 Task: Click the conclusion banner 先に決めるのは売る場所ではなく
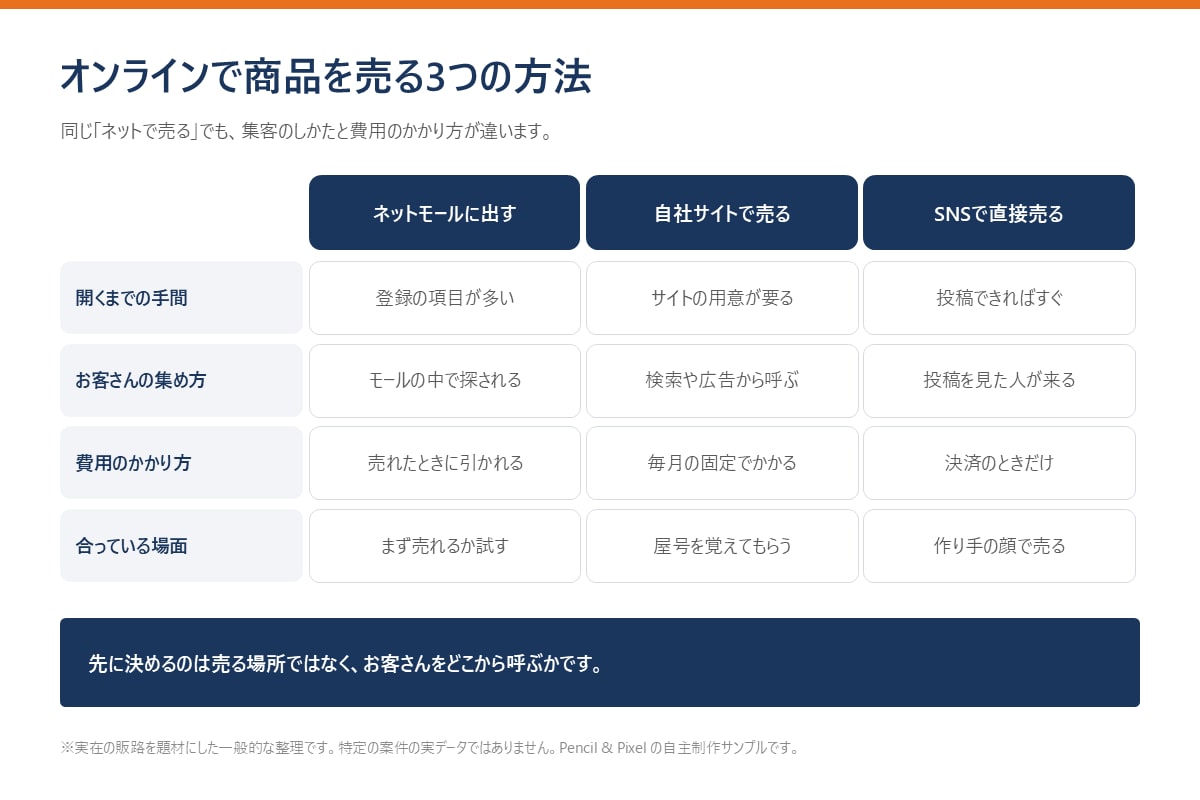(x=600, y=663)
